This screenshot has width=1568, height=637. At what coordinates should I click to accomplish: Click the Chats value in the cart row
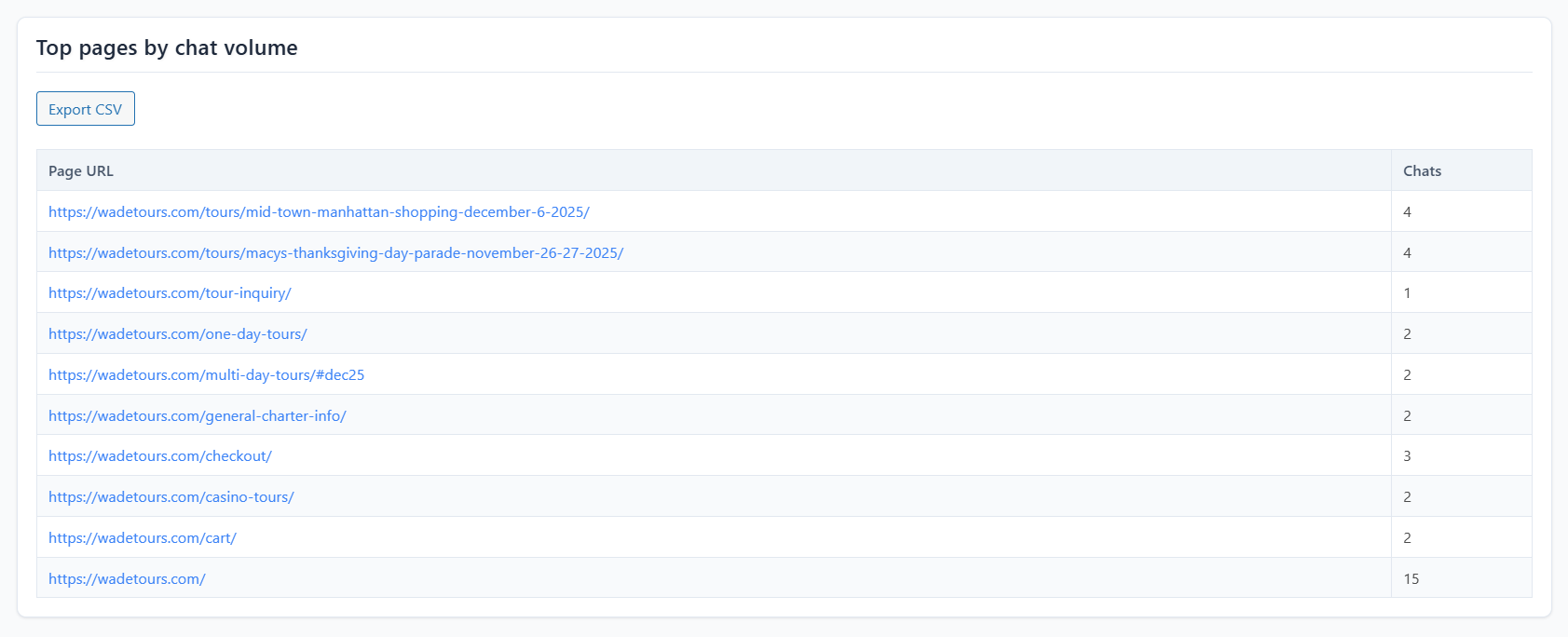[x=1407, y=538]
